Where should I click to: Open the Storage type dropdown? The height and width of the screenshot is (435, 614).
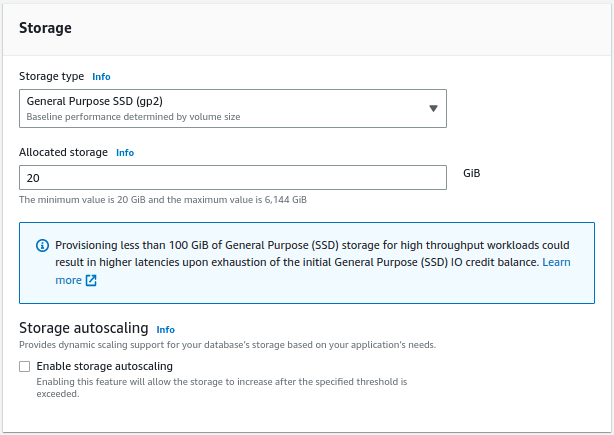click(x=233, y=108)
